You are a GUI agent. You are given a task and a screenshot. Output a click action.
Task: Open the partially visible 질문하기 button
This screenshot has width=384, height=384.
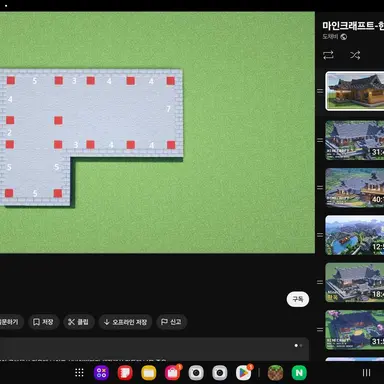click(x=11, y=322)
